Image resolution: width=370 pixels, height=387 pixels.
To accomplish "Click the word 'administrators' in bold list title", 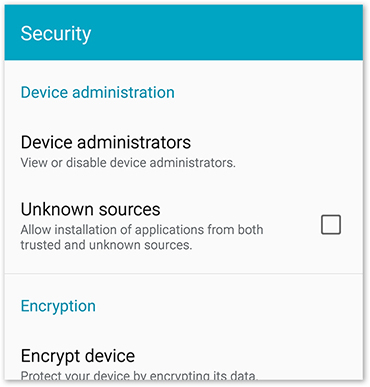I will (134, 142).
